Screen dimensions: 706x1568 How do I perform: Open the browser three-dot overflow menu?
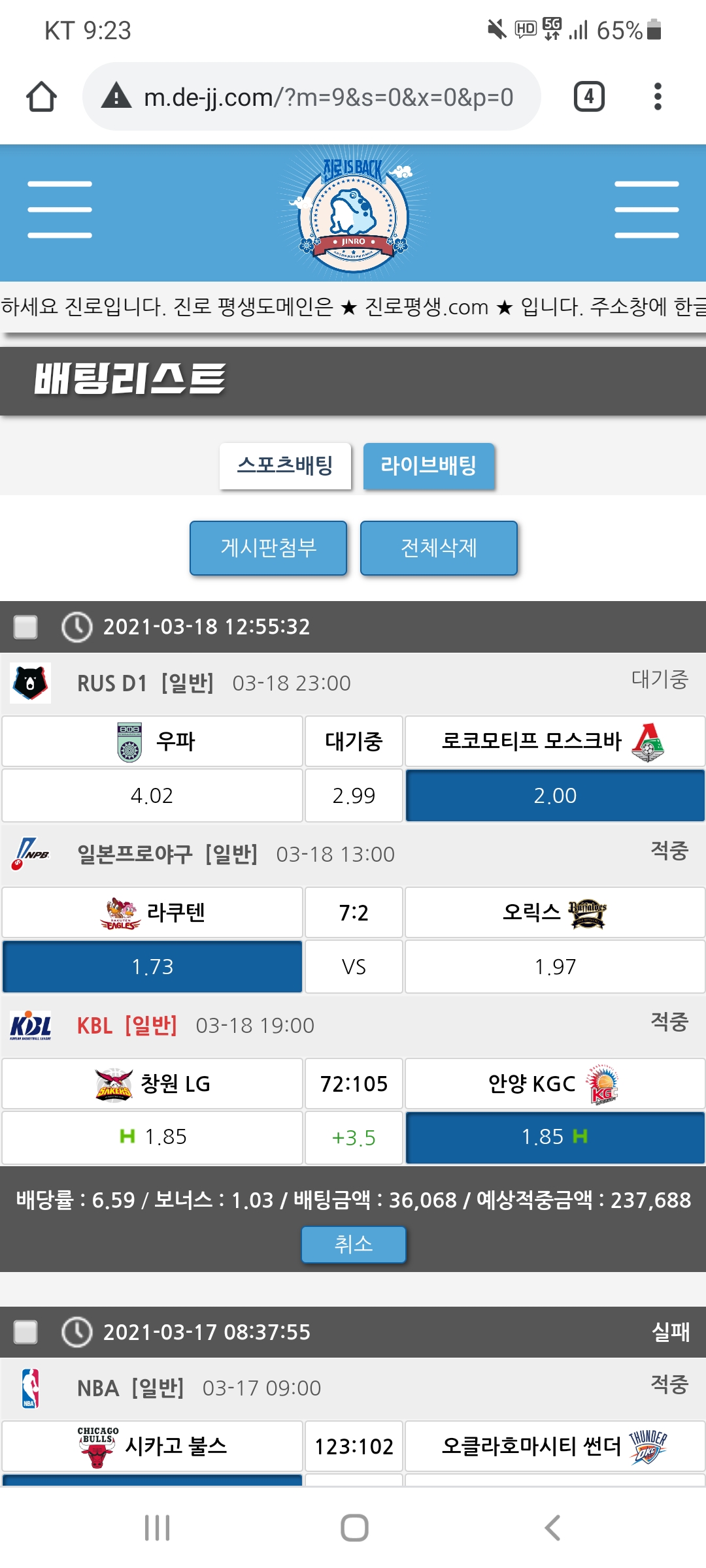point(658,97)
